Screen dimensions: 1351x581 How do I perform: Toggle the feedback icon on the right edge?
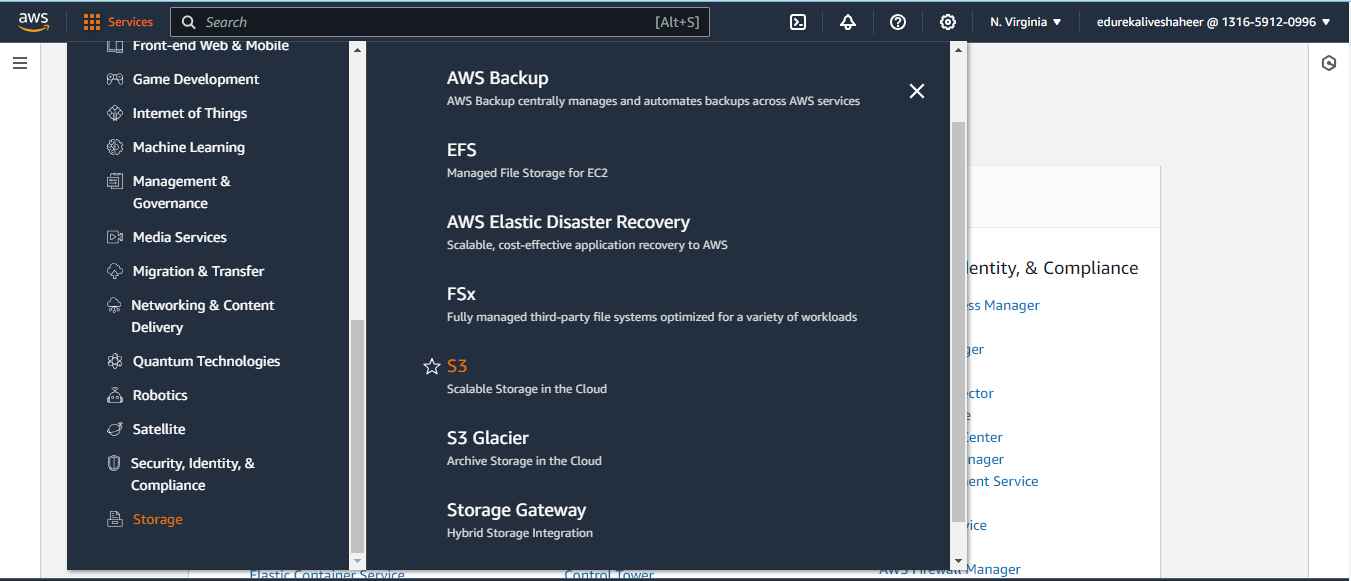click(x=1328, y=62)
